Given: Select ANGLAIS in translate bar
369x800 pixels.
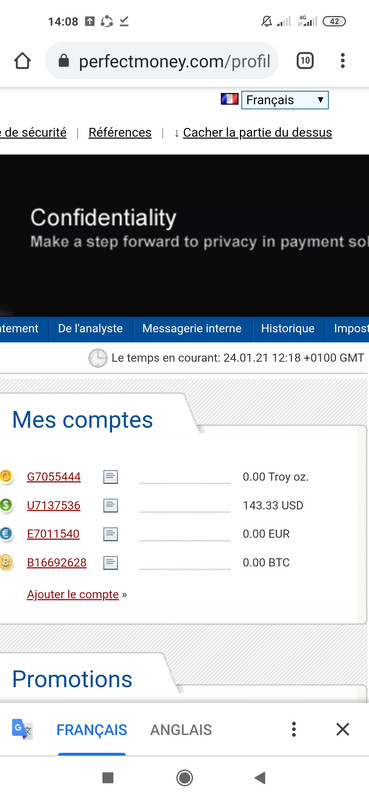Looking at the screenshot, I should point(181,730).
